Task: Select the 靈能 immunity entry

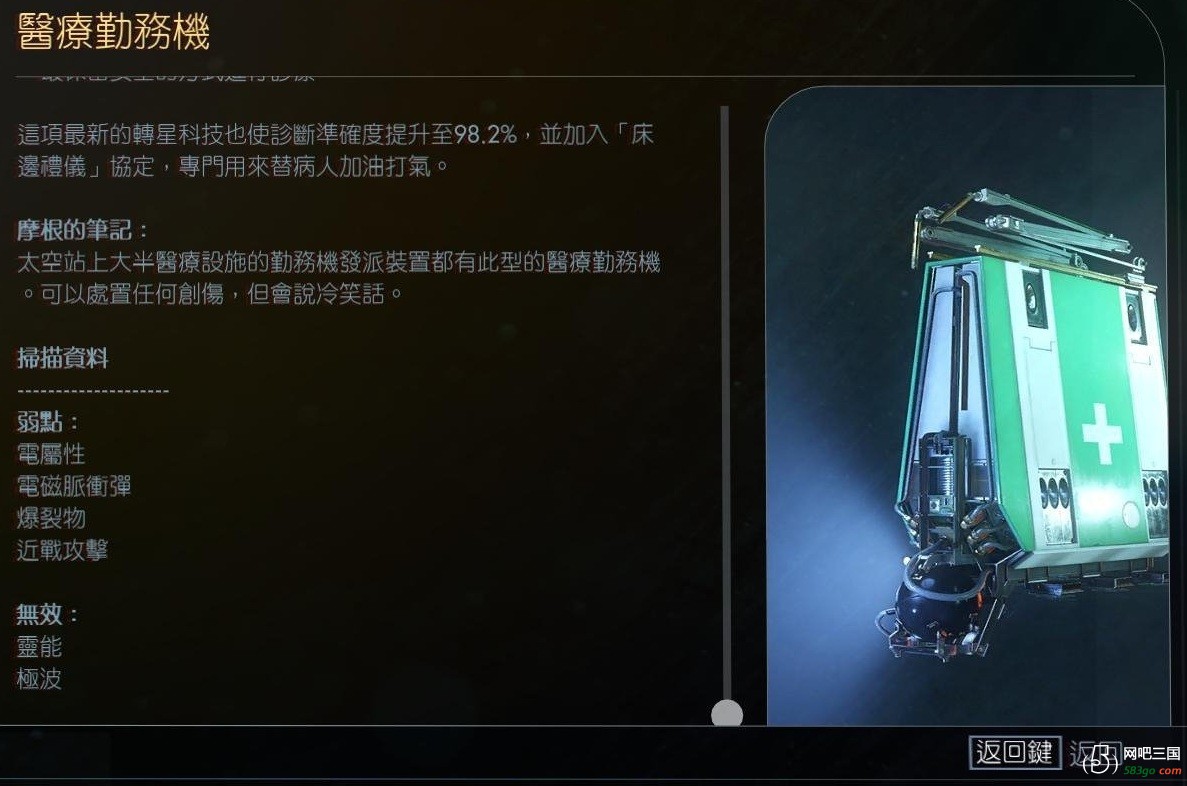Action: pos(39,647)
